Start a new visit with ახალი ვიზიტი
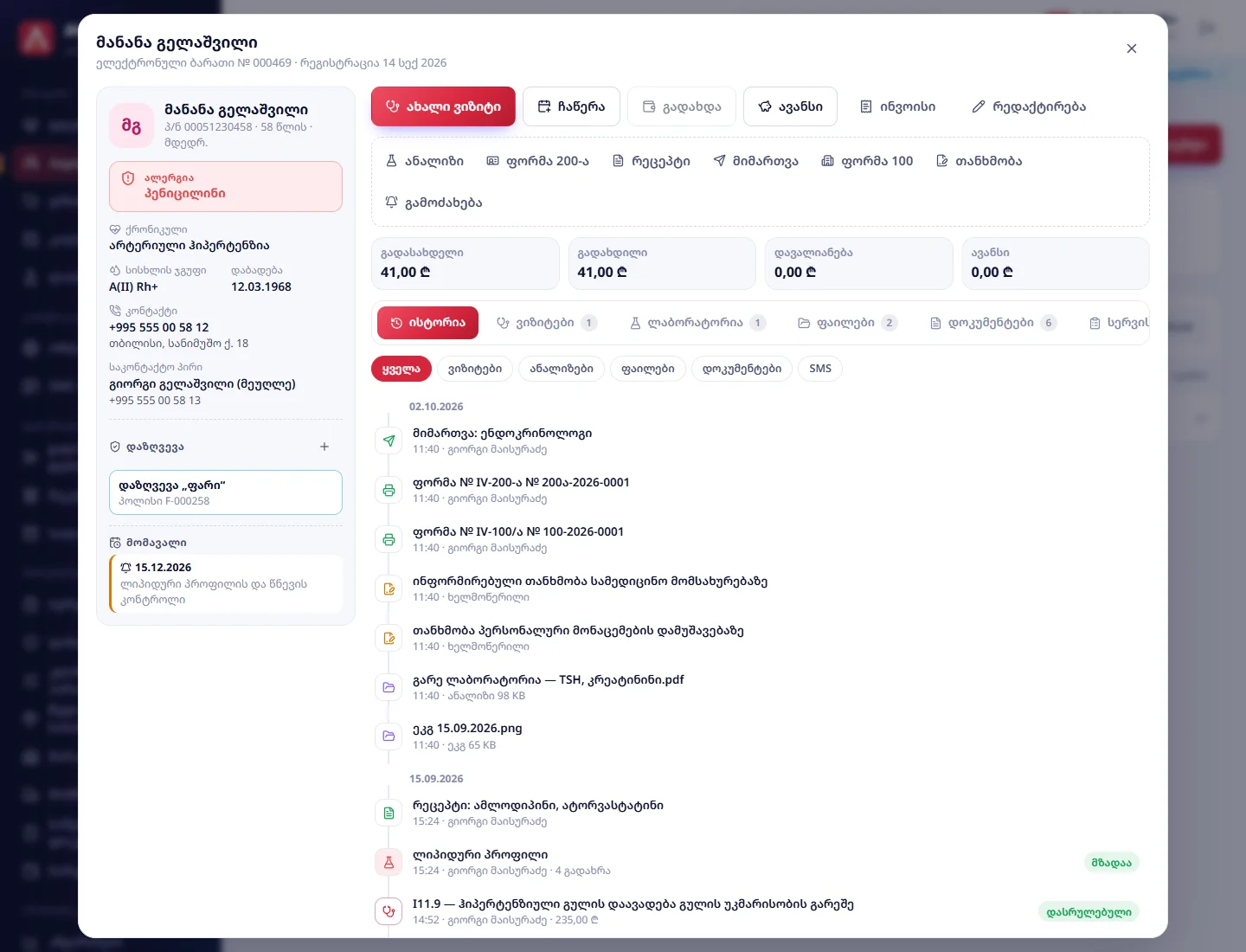The height and width of the screenshot is (952, 1246). [443, 106]
